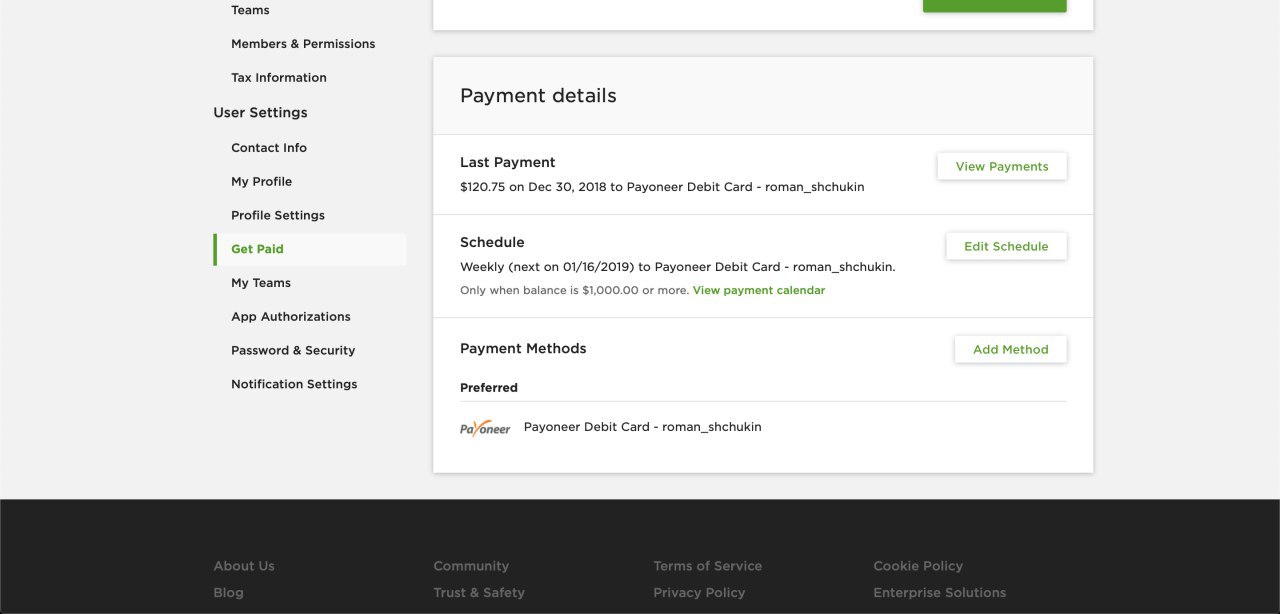
Task: Open Enterprise Solutions footer link
Action: click(940, 593)
